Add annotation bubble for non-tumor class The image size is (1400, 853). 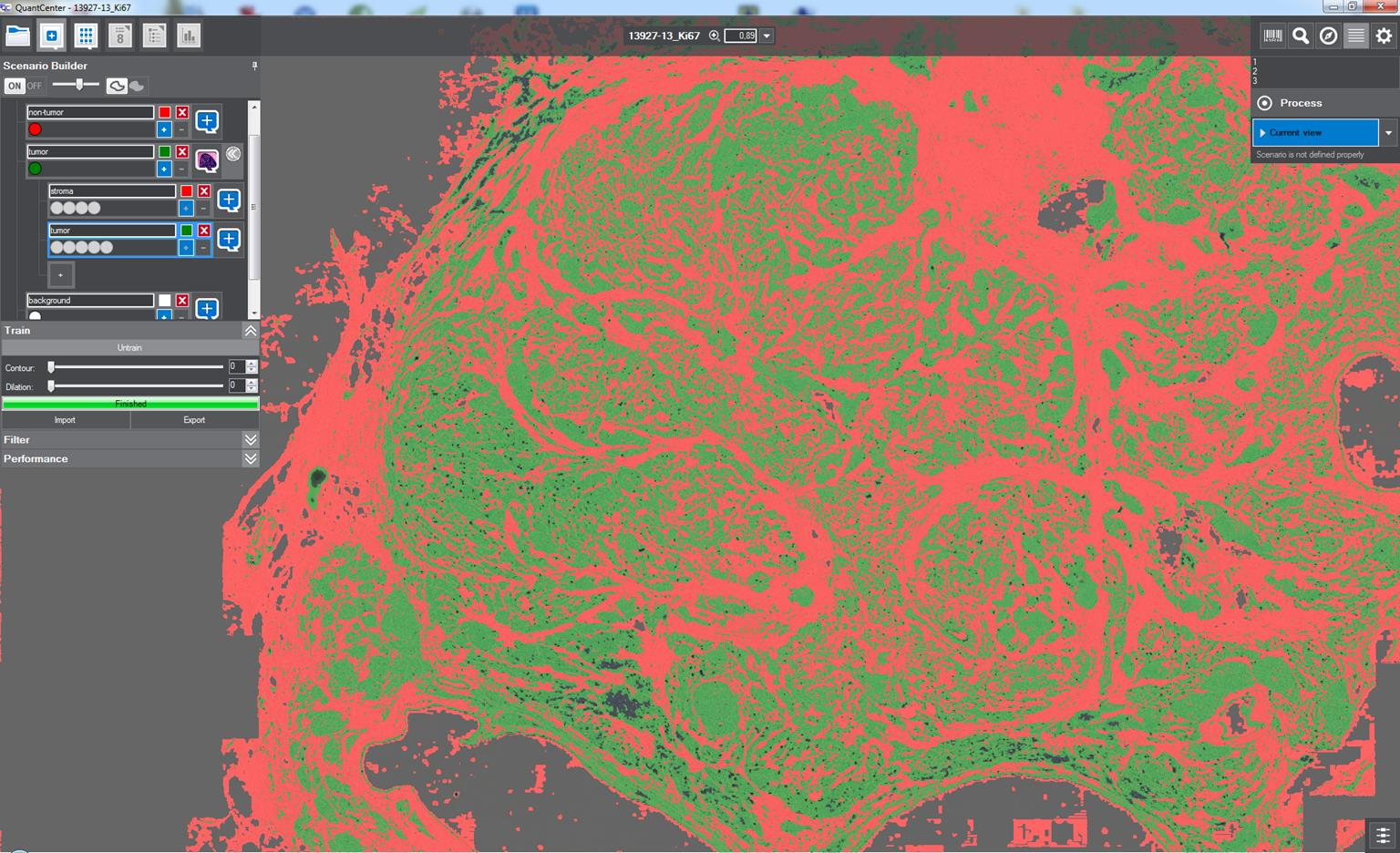coord(207,120)
